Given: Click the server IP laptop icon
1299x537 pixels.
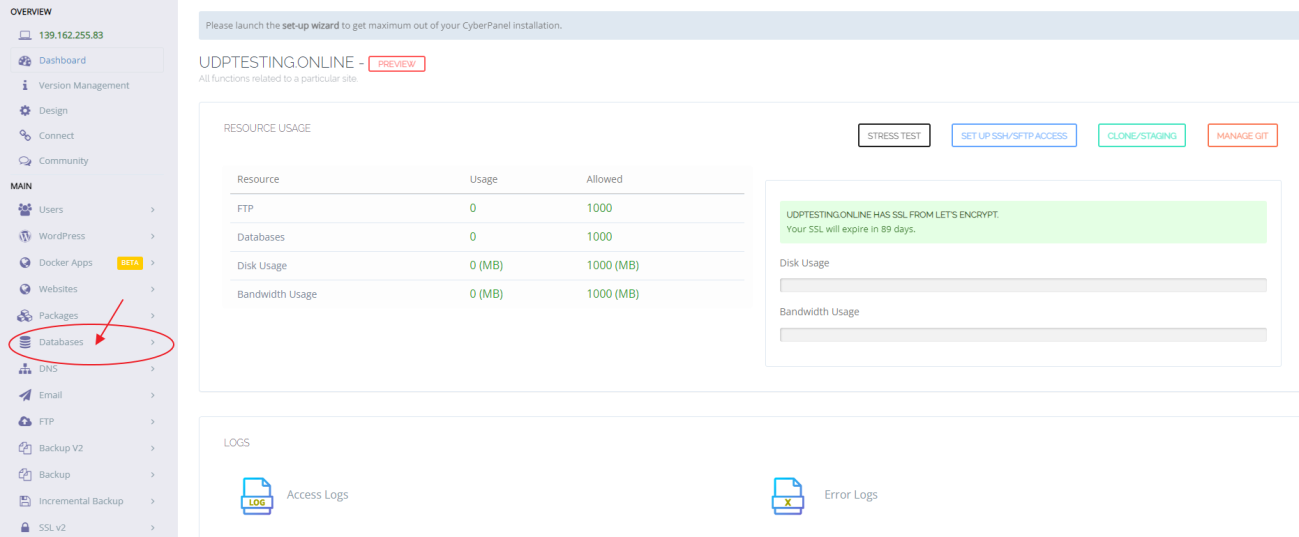Looking at the screenshot, I should pos(25,35).
